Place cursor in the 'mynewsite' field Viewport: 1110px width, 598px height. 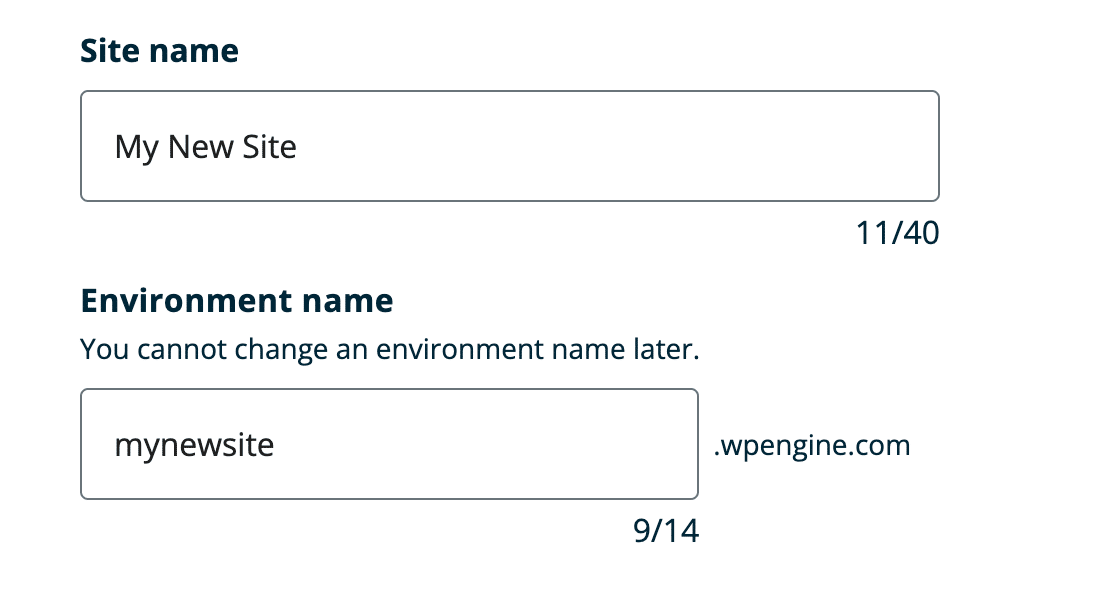pyautogui.click(x=195, y=443)
